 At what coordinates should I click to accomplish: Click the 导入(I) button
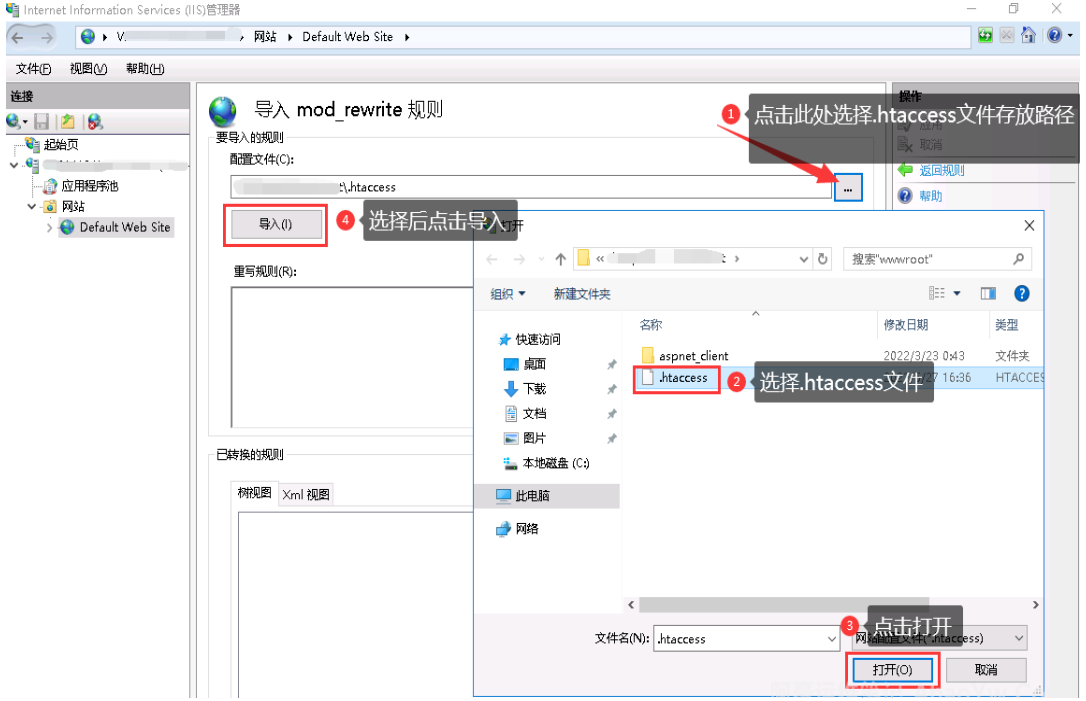point(276,225)
